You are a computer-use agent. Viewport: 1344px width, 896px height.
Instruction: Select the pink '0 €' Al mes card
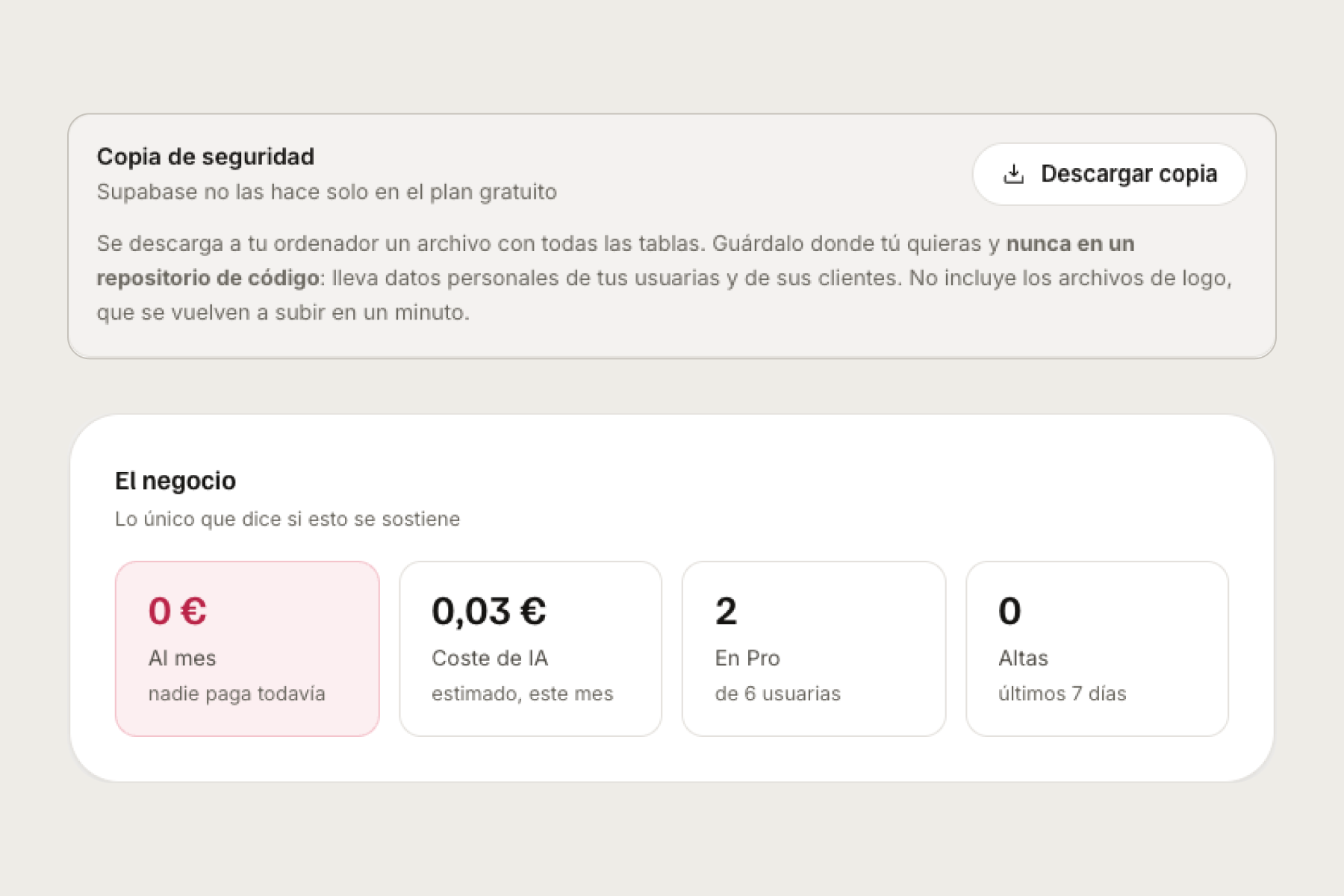coord(247,648)
